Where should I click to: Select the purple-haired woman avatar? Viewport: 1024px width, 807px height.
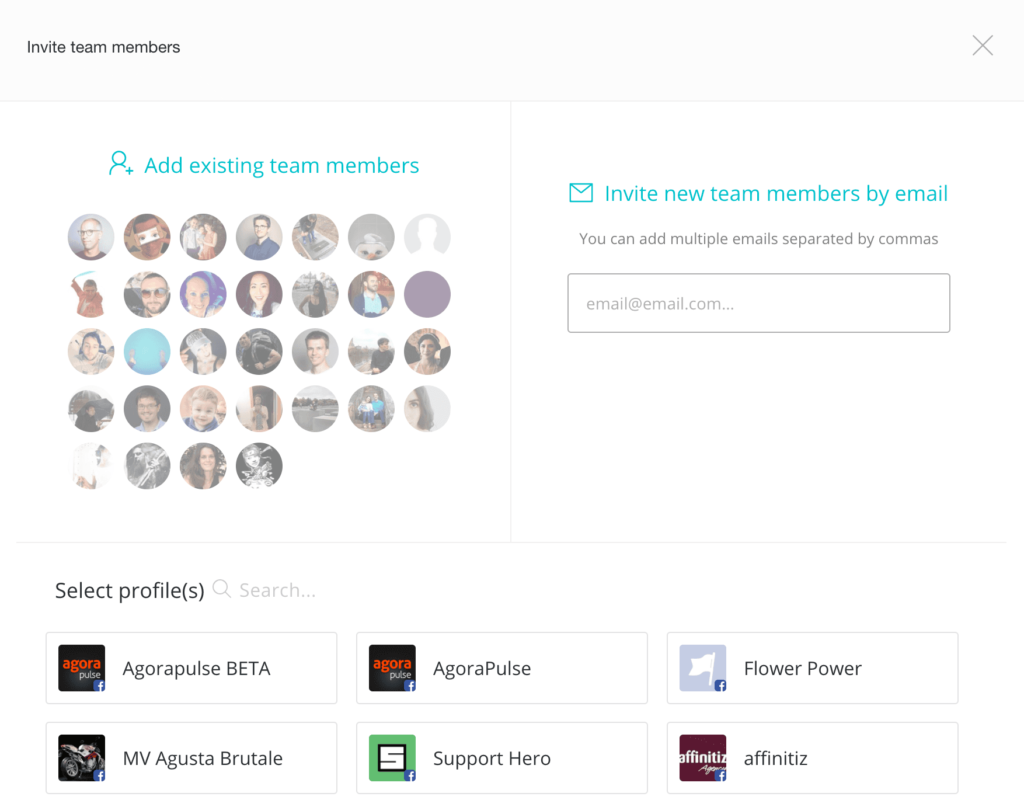203,294
